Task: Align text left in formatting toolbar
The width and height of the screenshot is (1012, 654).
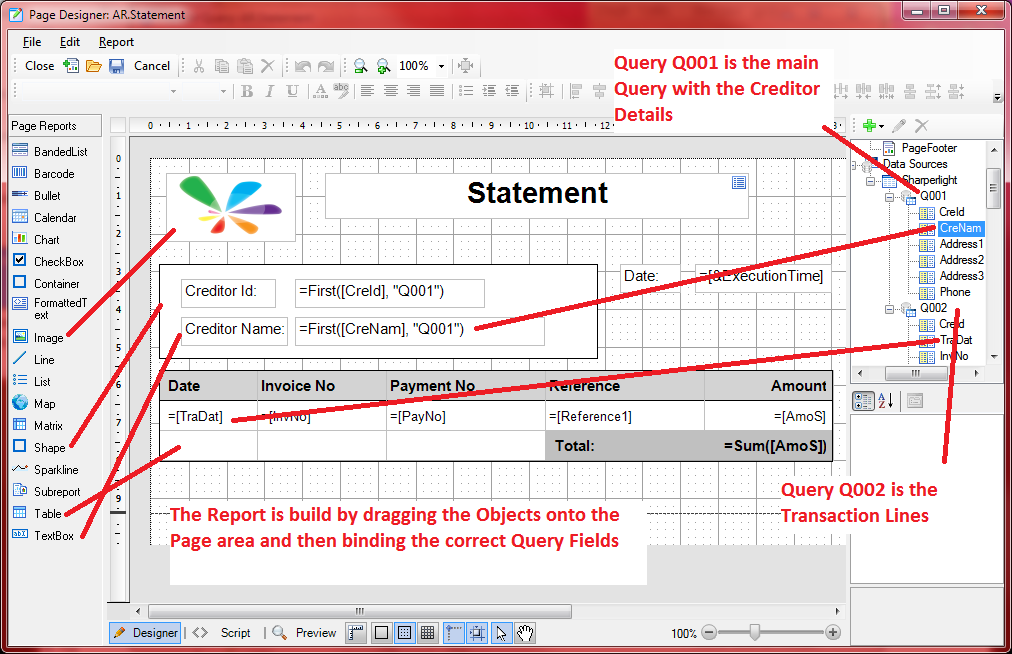Action: tap(367, 91)
